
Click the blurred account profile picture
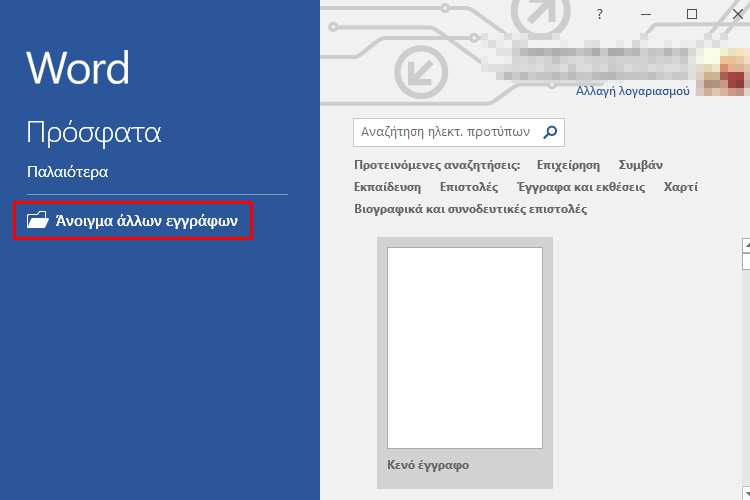point(723,71)
